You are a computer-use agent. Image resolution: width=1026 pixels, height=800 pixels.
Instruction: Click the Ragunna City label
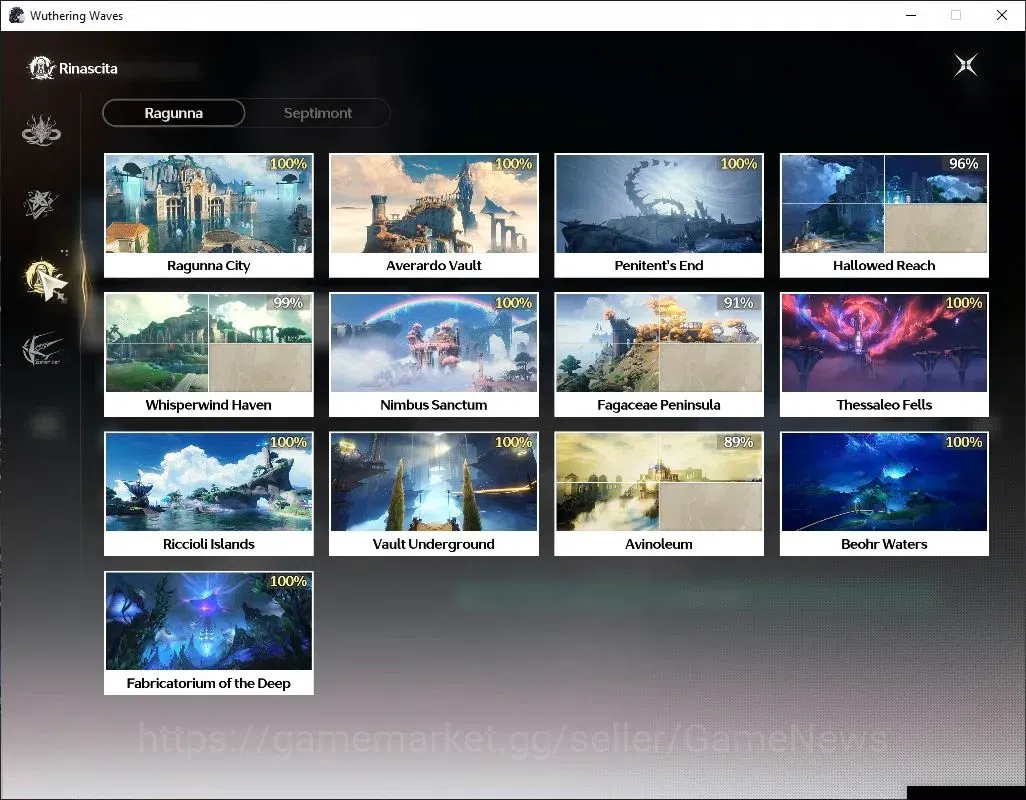(209, 266)
